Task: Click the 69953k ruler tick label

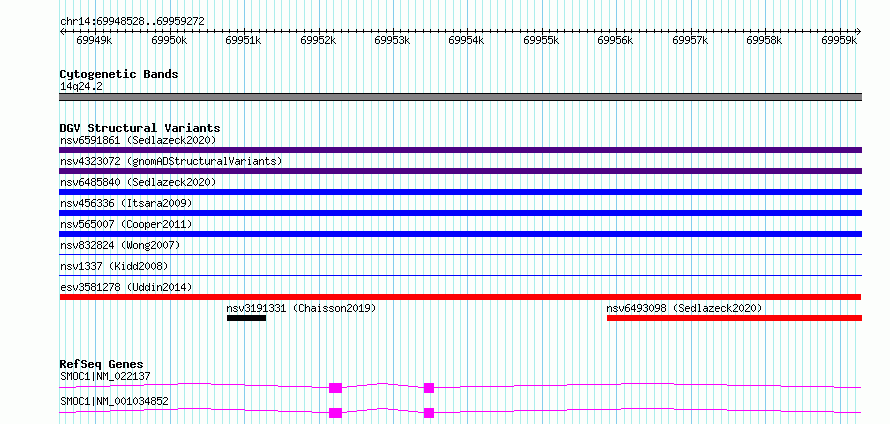Action: click(392, 41)
